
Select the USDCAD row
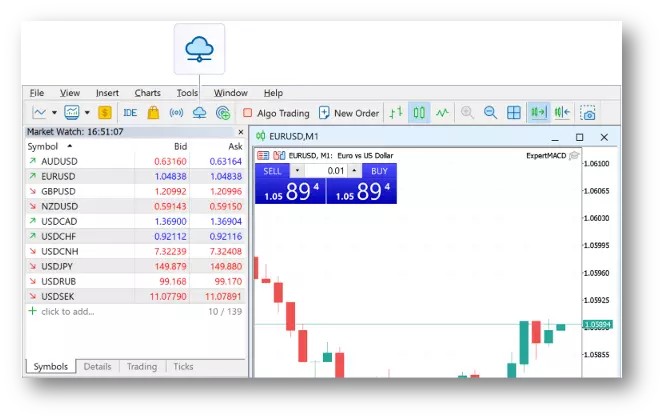pos(136,221)
